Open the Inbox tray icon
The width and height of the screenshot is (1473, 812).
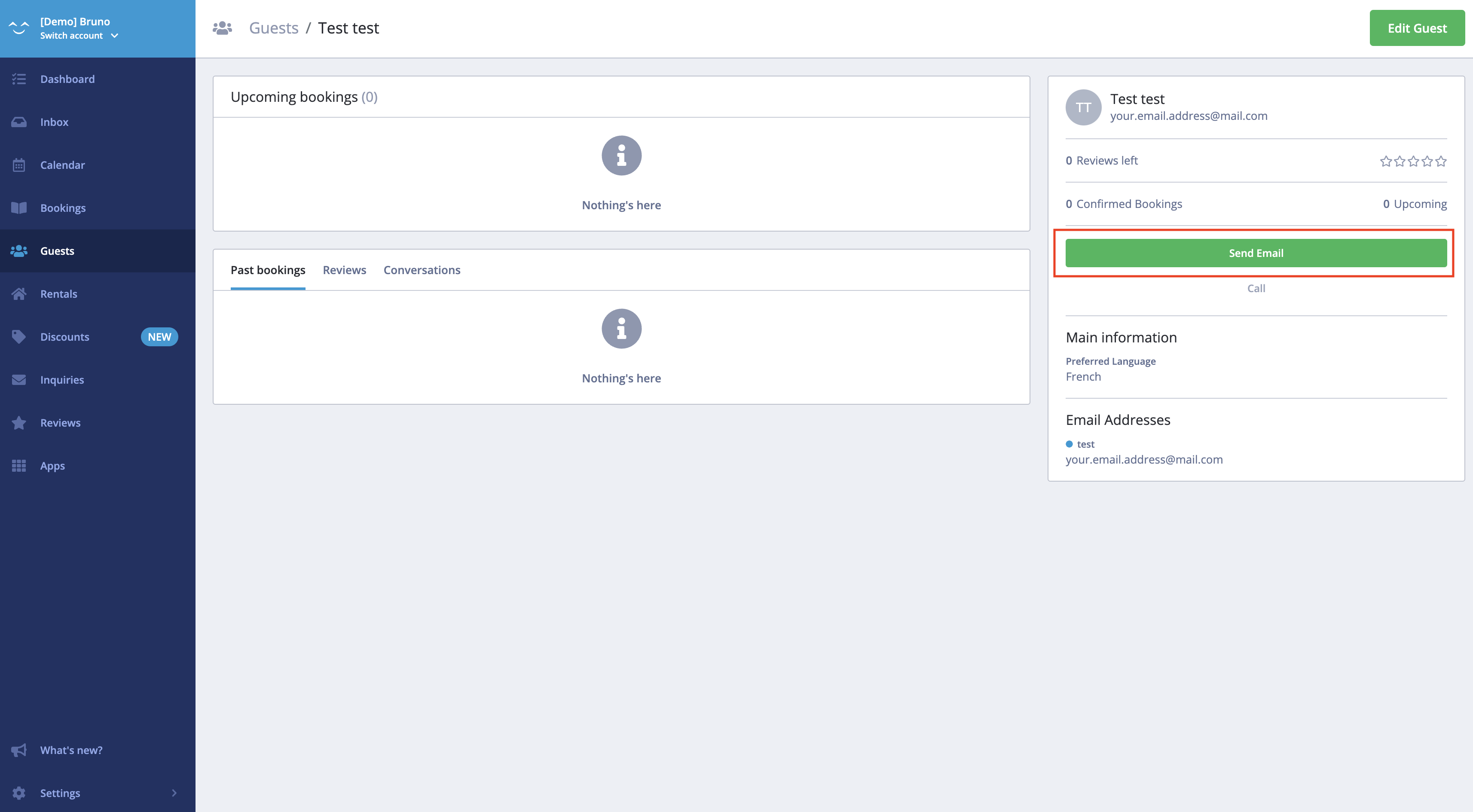pyautogui.click(x=19, y=122)
